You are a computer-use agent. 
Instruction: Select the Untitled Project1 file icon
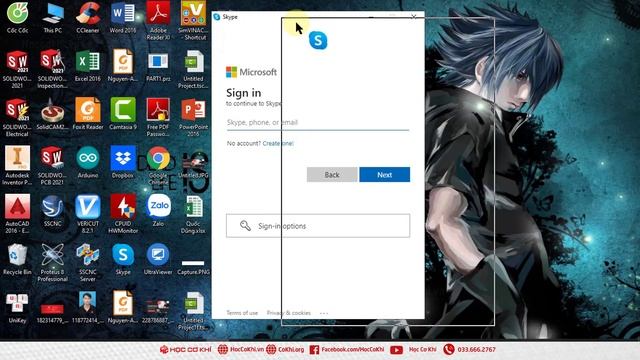[x=193, y=304]
